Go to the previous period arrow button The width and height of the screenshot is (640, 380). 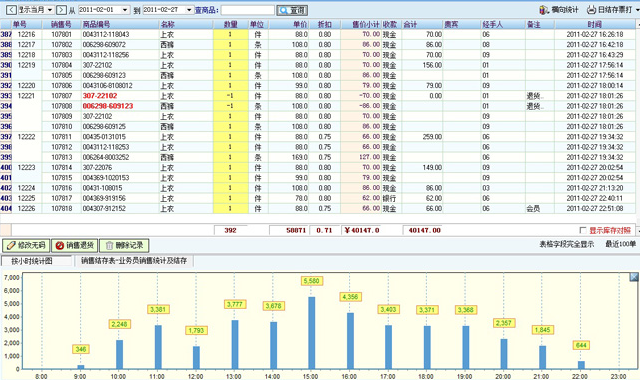coord(11,10)
